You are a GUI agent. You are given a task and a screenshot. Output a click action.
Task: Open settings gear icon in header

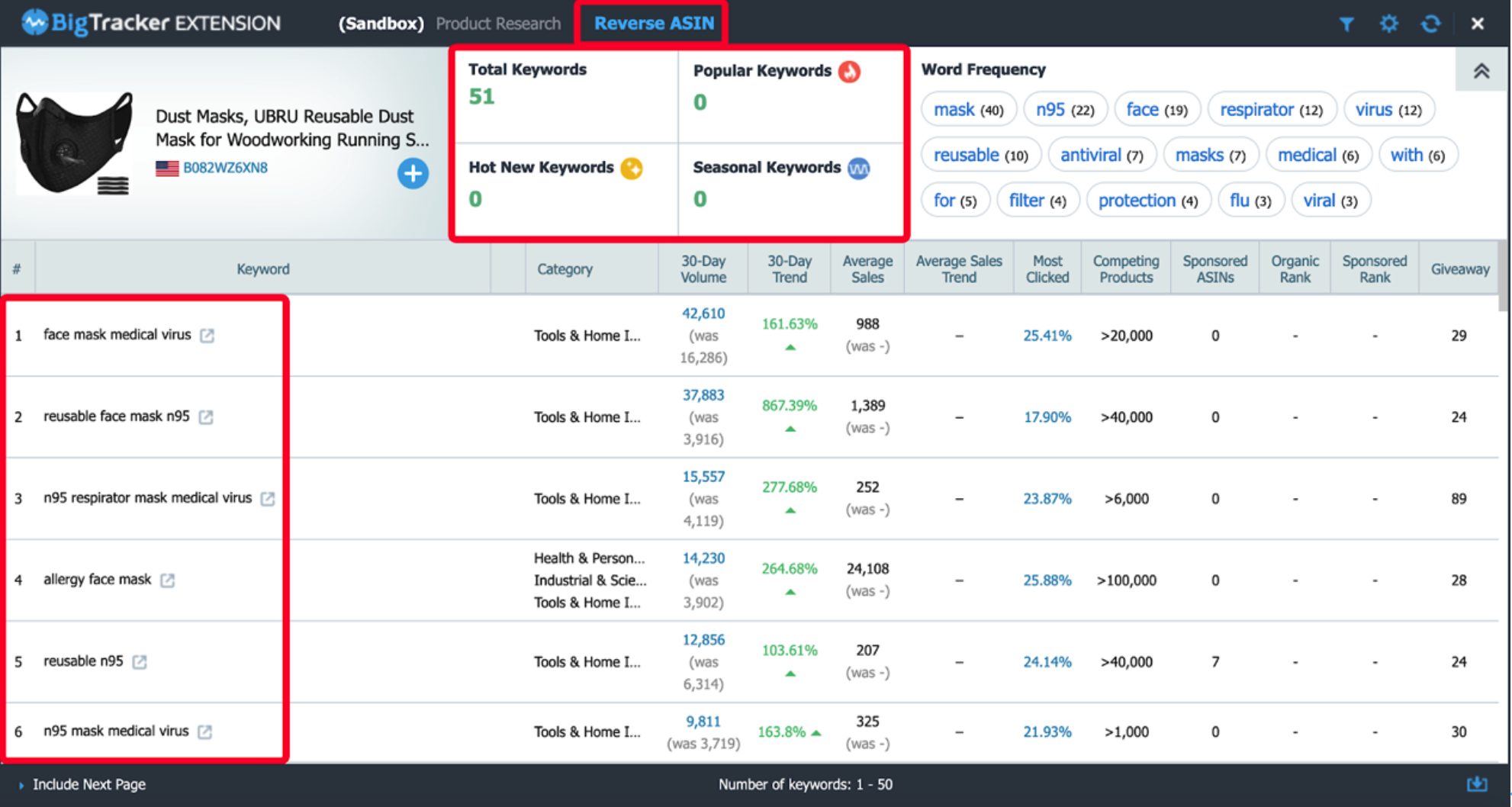[x=1388, y=24]
